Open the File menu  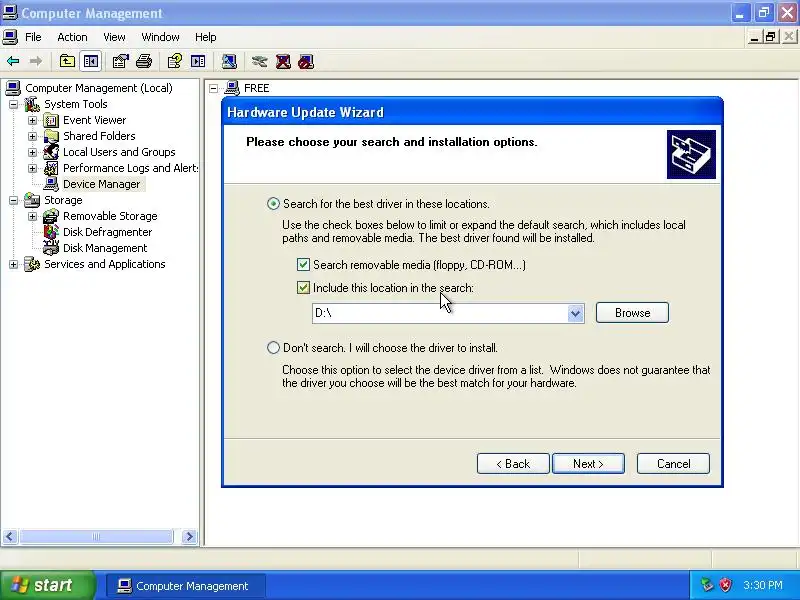(33, 37)
